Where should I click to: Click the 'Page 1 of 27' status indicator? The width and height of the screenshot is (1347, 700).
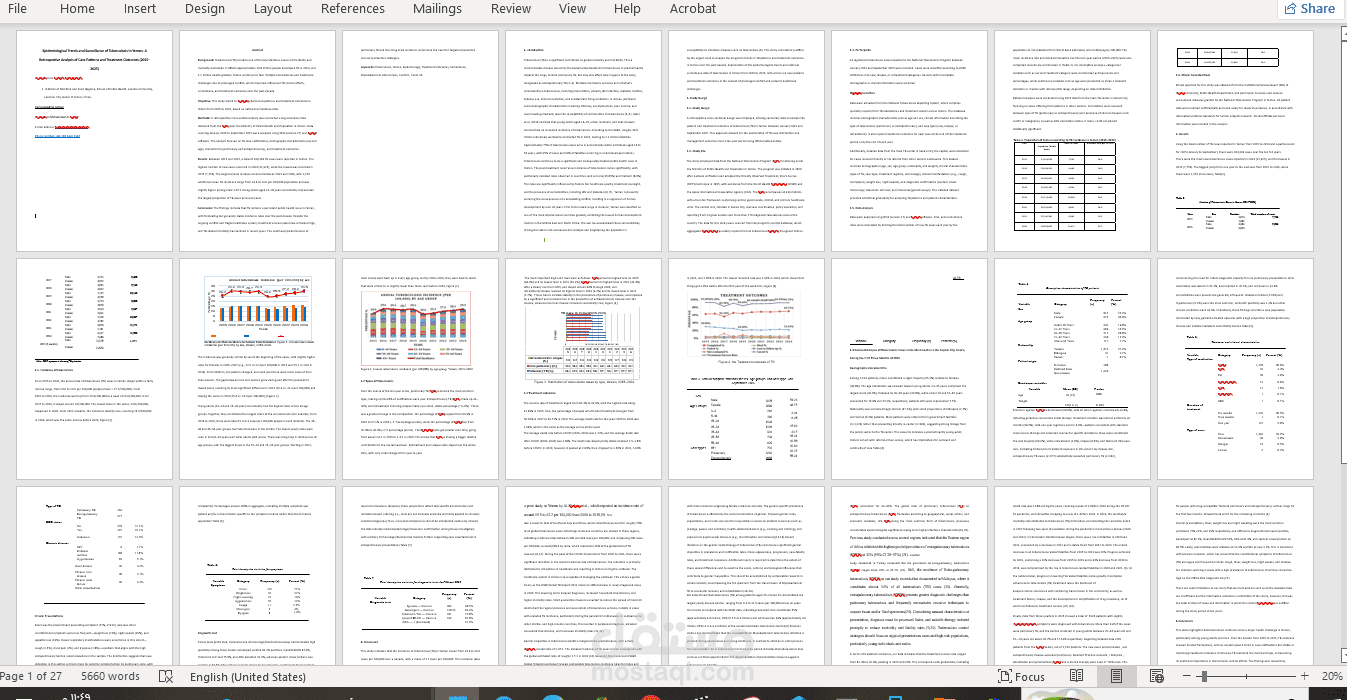pyautogui.click(x=32, y=677)
